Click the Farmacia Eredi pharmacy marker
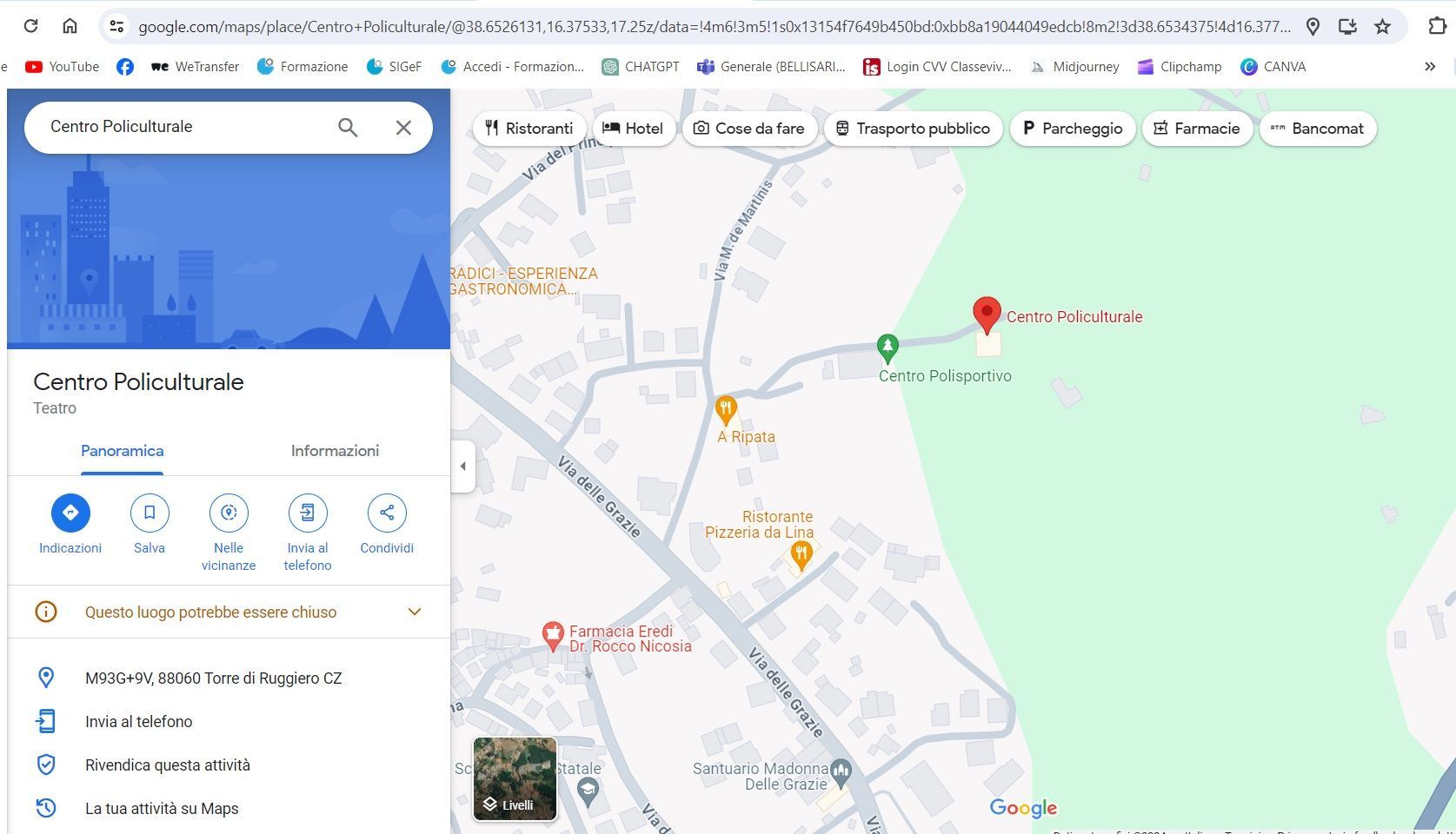Viewport: 1456px width, 834px height. tap(553, 635)
